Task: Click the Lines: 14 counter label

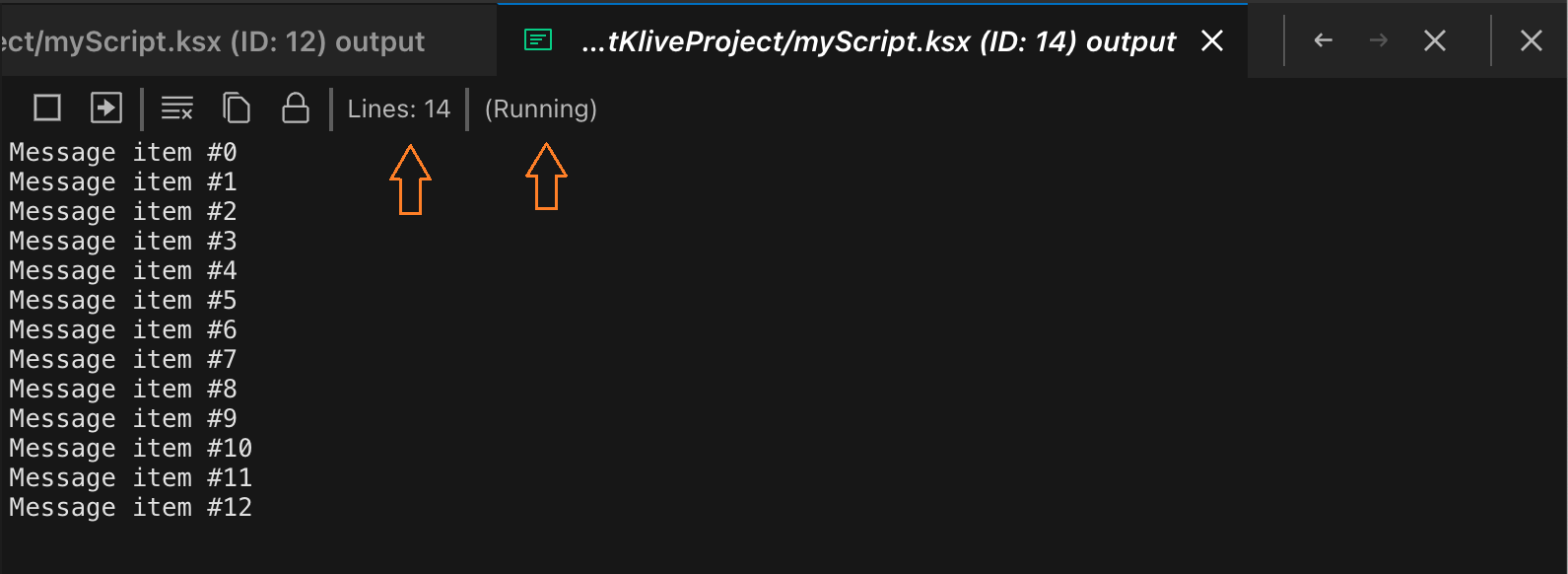Action: pos(399,108)
